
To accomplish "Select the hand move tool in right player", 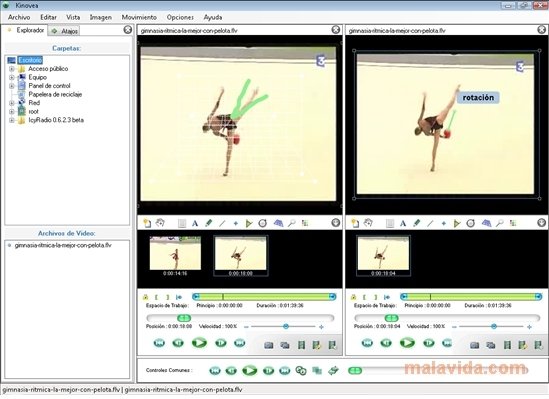I will [368, 223].
